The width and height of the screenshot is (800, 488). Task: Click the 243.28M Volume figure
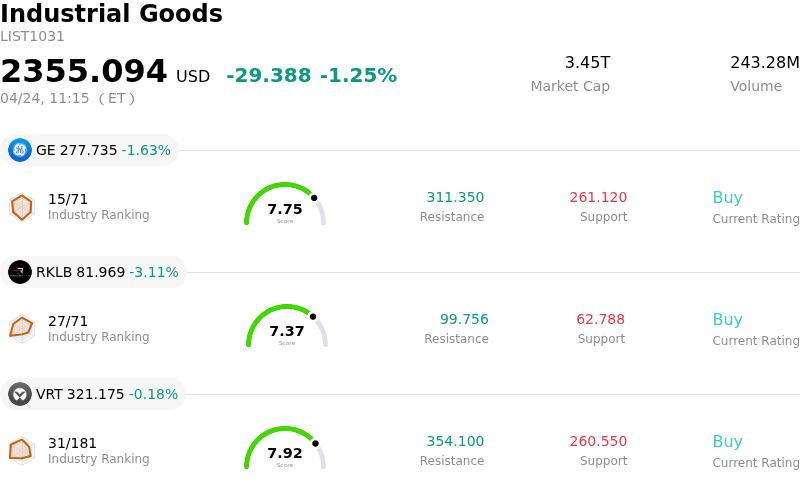(764, 63)
